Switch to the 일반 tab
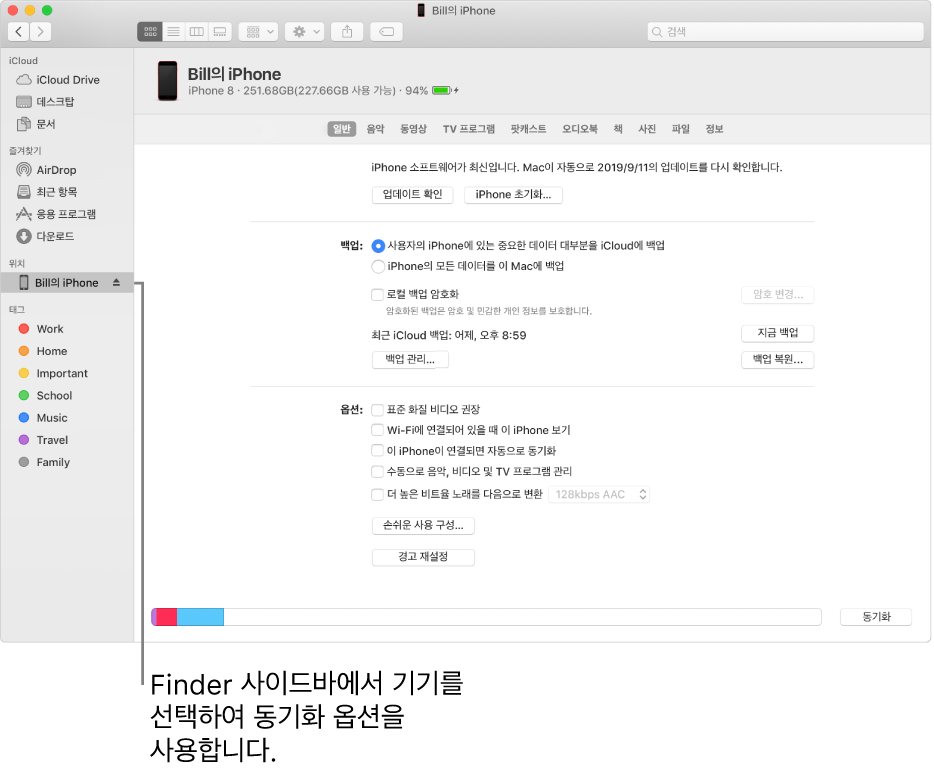This screenshot has width=934, height=777. tap(341, 129)
